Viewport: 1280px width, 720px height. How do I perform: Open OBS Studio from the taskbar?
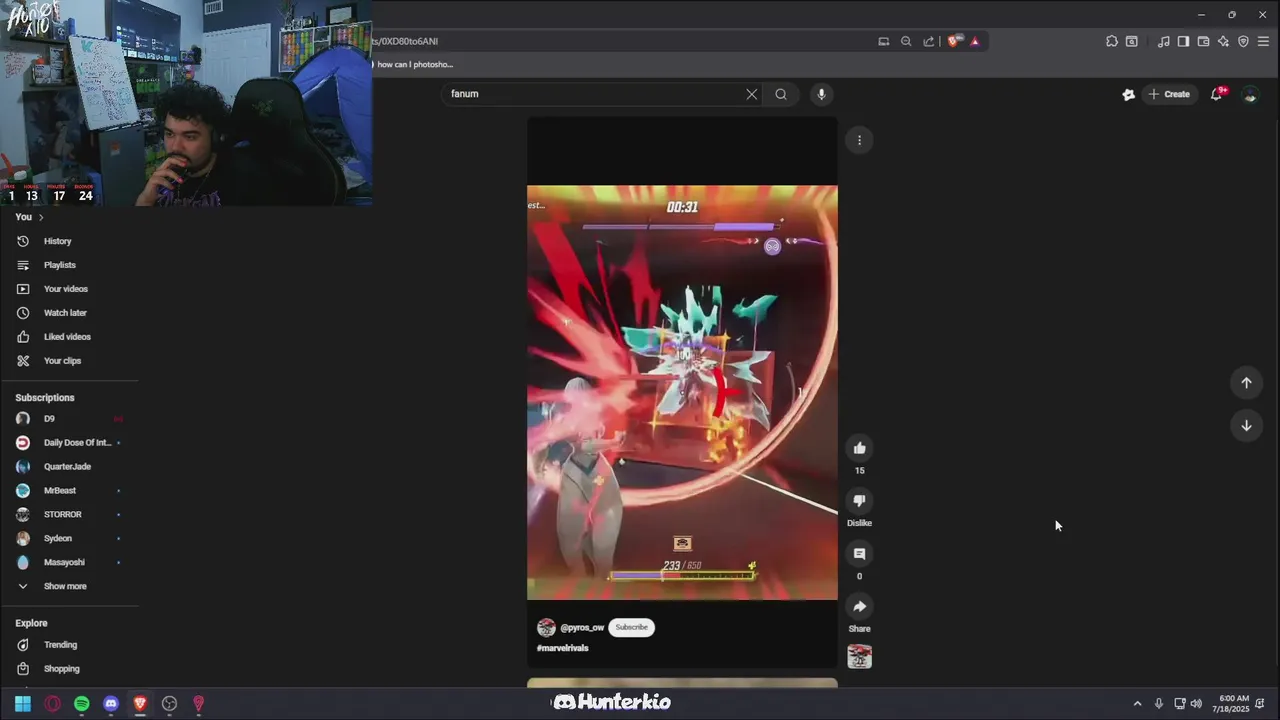(x=170, y=704)
